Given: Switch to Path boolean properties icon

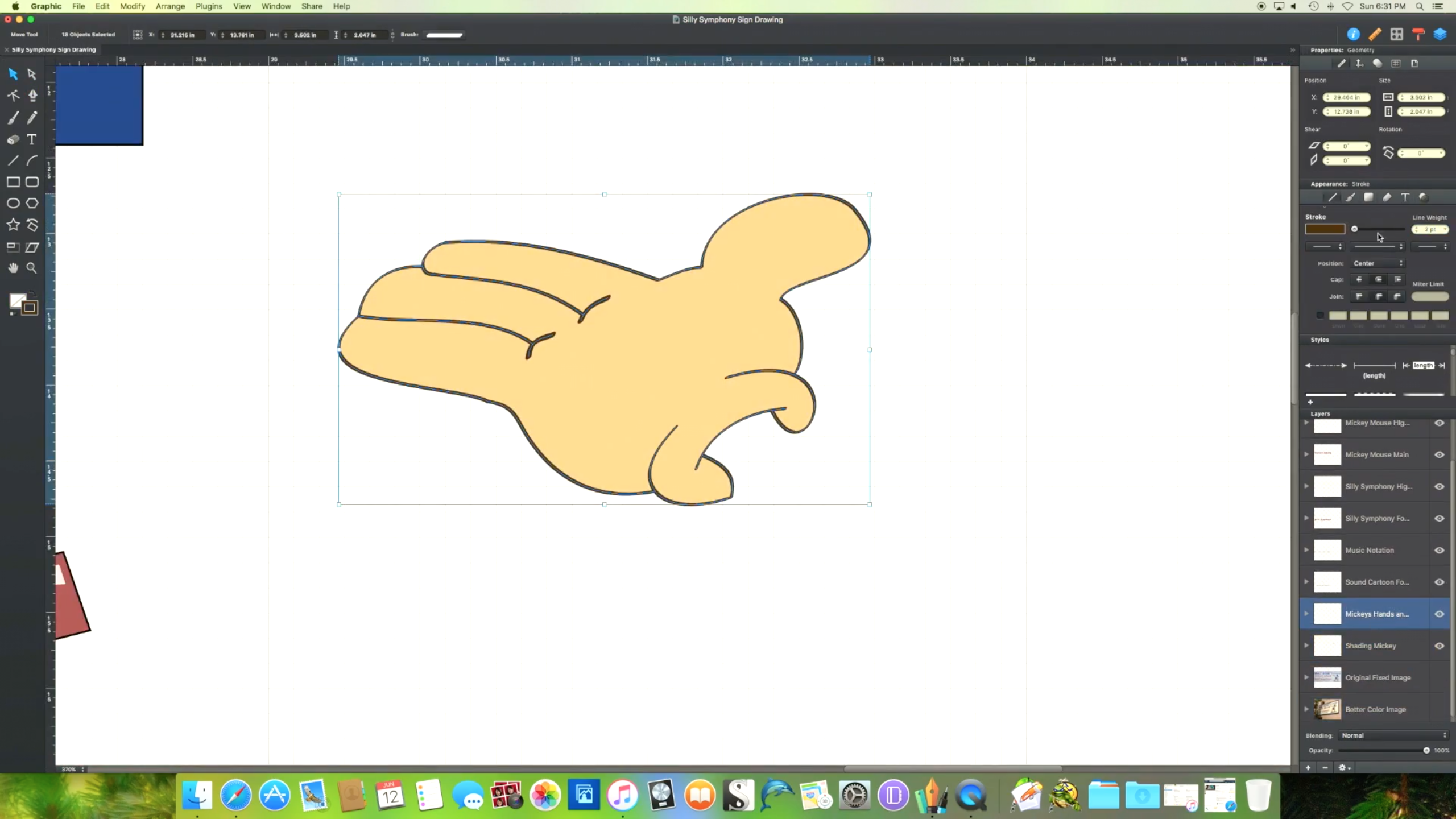Looking at the screenshot, I should pyautogui.click(x=1378, y=63).
